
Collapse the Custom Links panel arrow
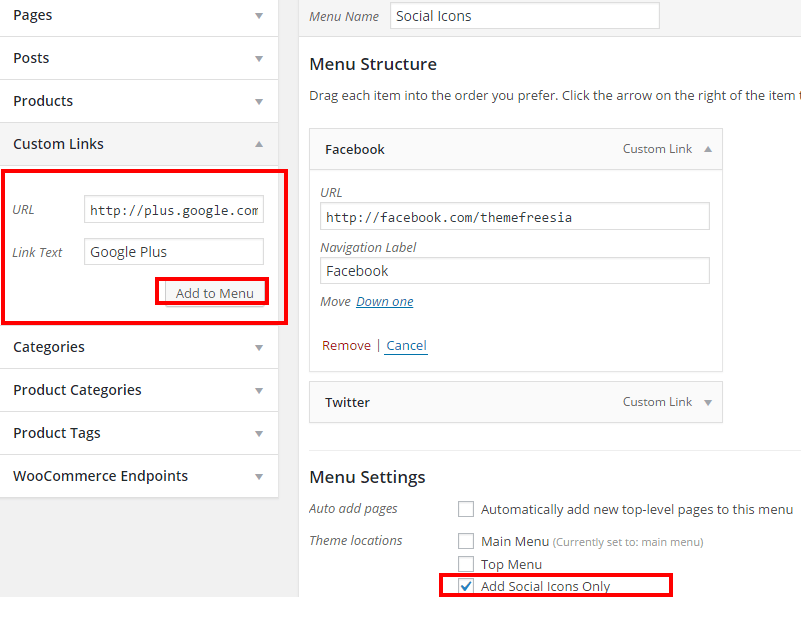(x=259, y=144)
